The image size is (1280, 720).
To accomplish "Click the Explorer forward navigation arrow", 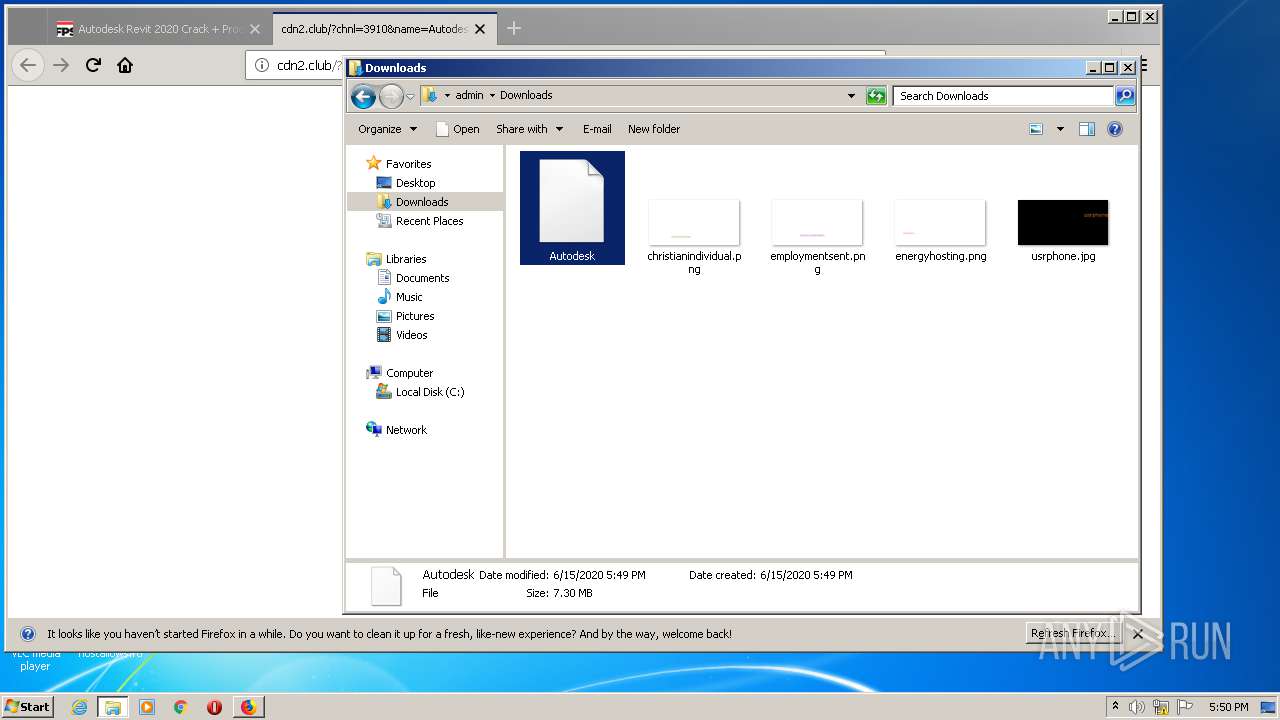I will click(391, 96).
